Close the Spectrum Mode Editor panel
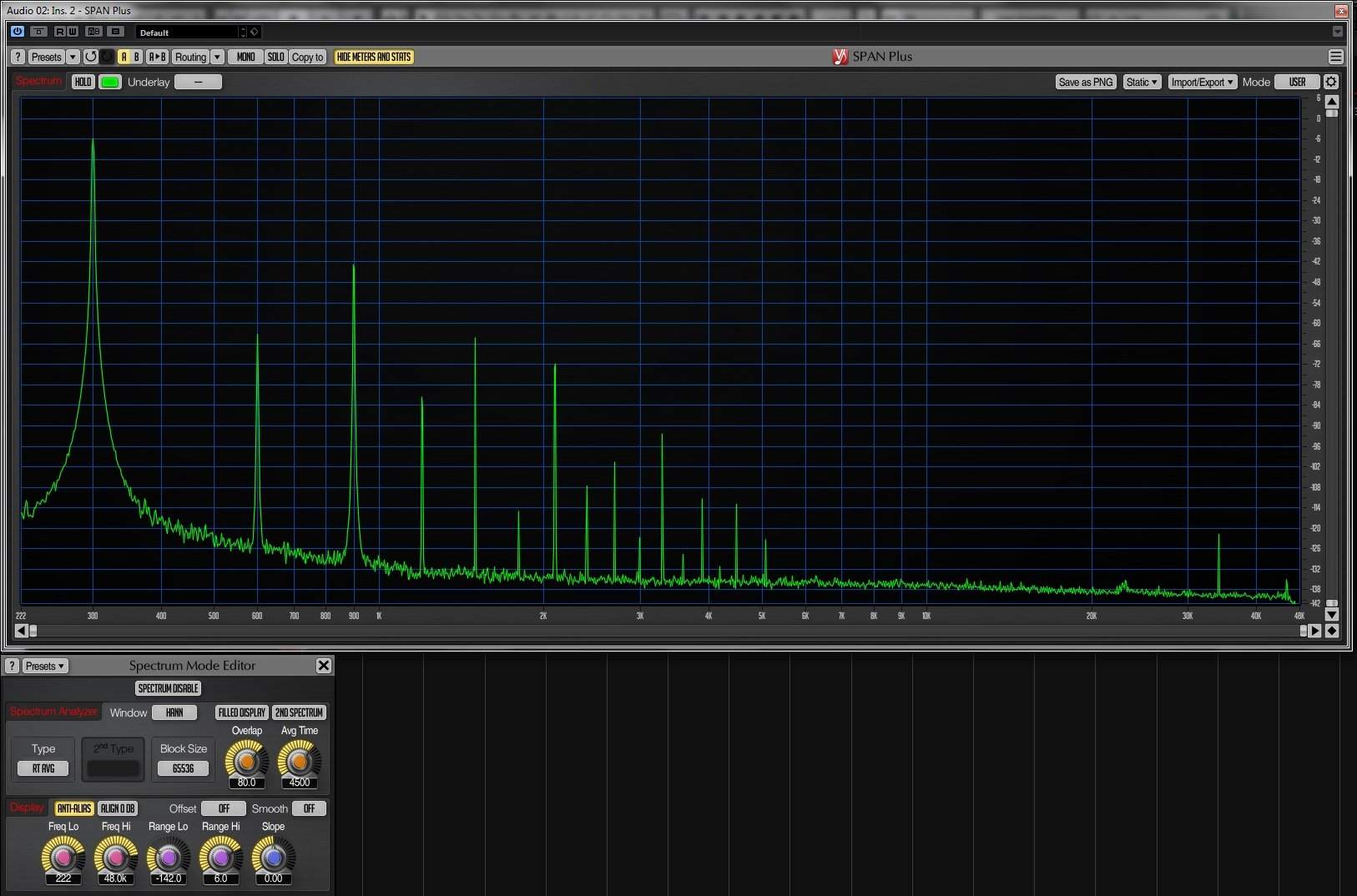The width and height of the screenshot is (1357, 896). tap(324, 665)
